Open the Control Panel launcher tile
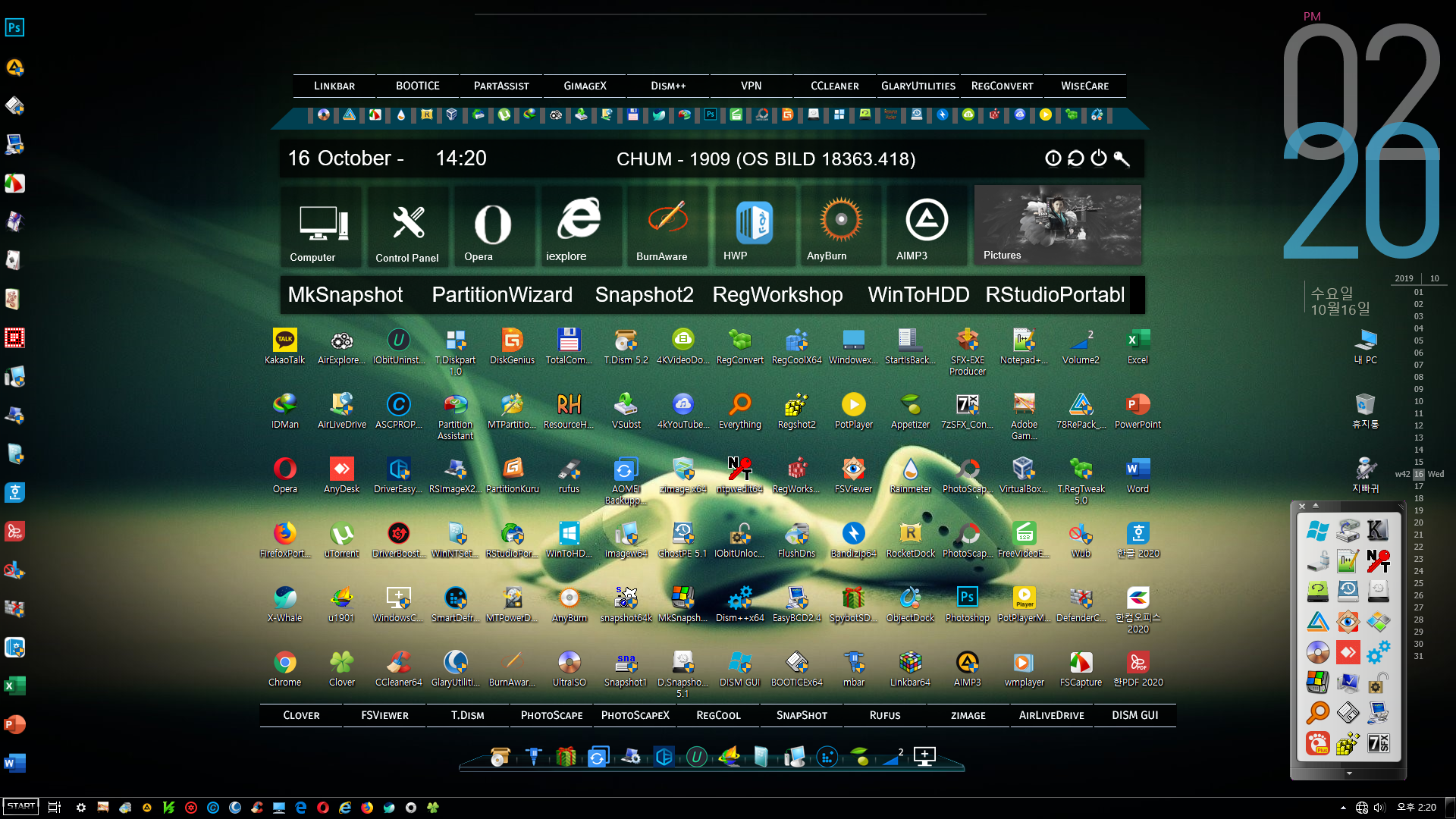 (x=408, y=227)
